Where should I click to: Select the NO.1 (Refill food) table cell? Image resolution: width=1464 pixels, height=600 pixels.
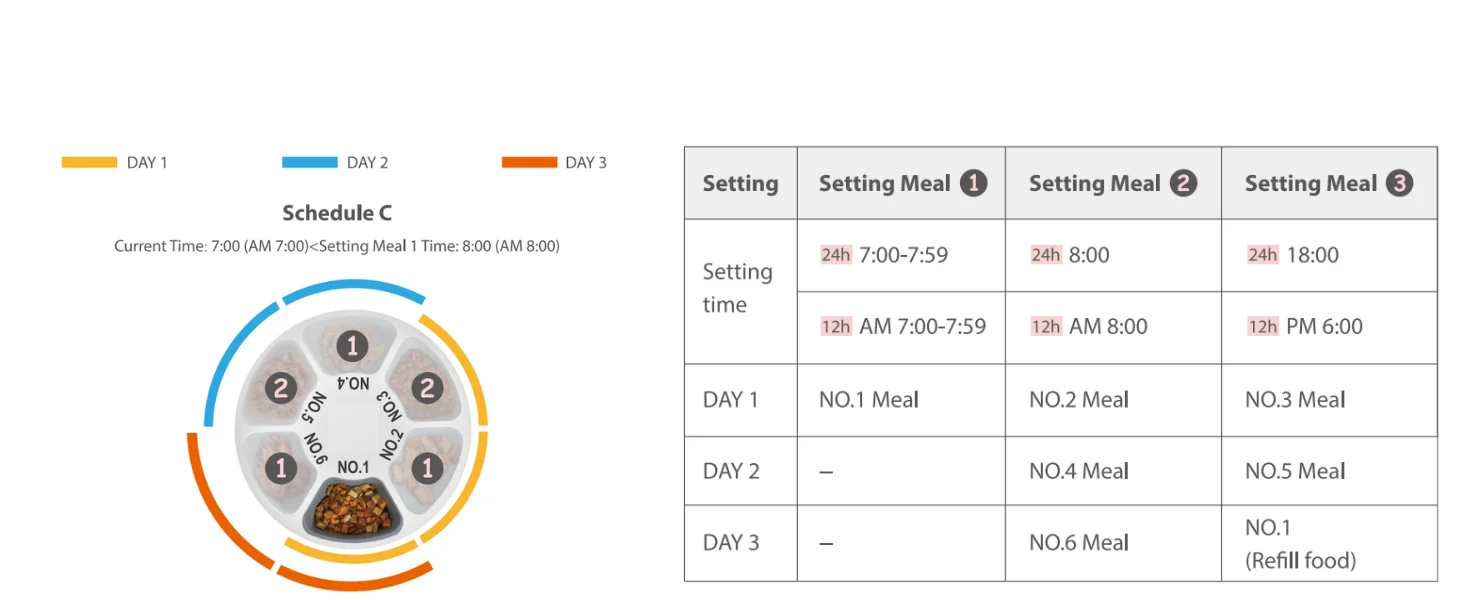coord(1328,543)
